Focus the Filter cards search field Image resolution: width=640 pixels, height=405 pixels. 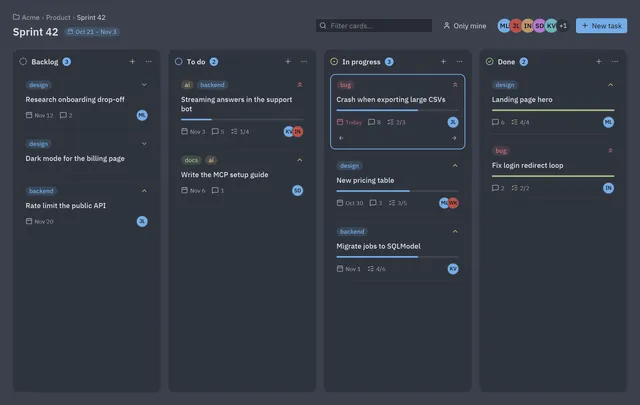(x=374, y=25)
